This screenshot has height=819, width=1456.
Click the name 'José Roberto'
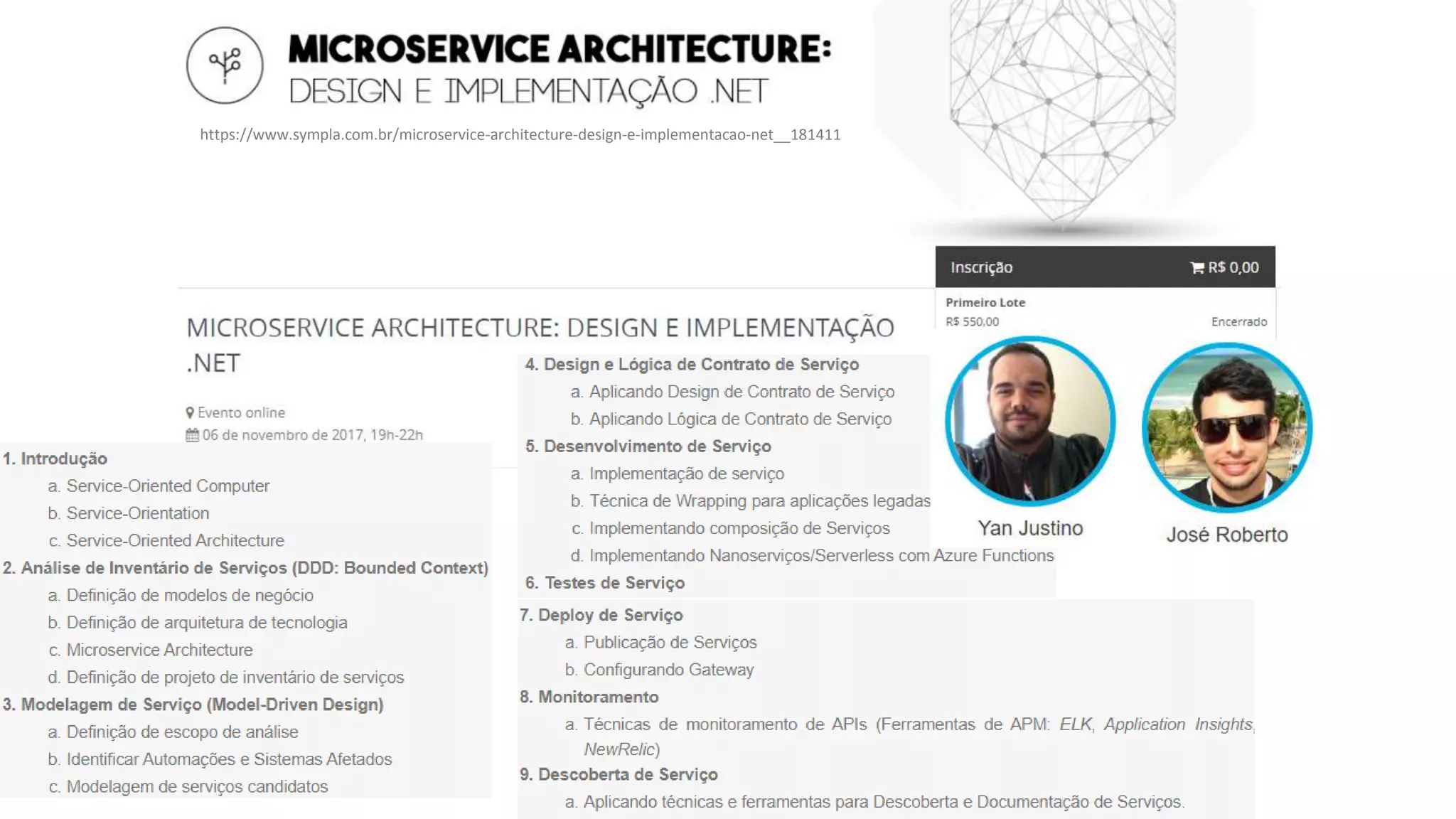click(x=1227, y=535)
